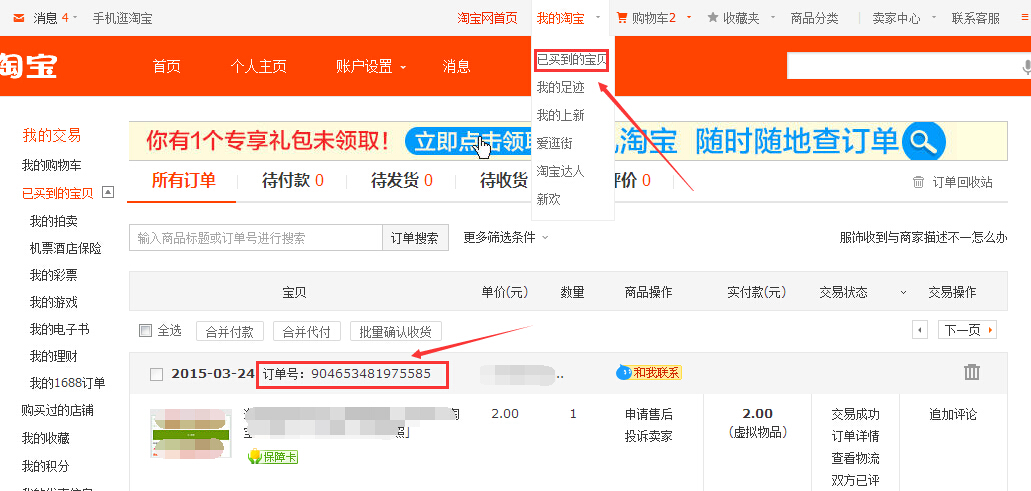The width and height of the screenshot is (1031, 491).
Task: Click the top-right menu lines icon
Action: coord(1024,18)
